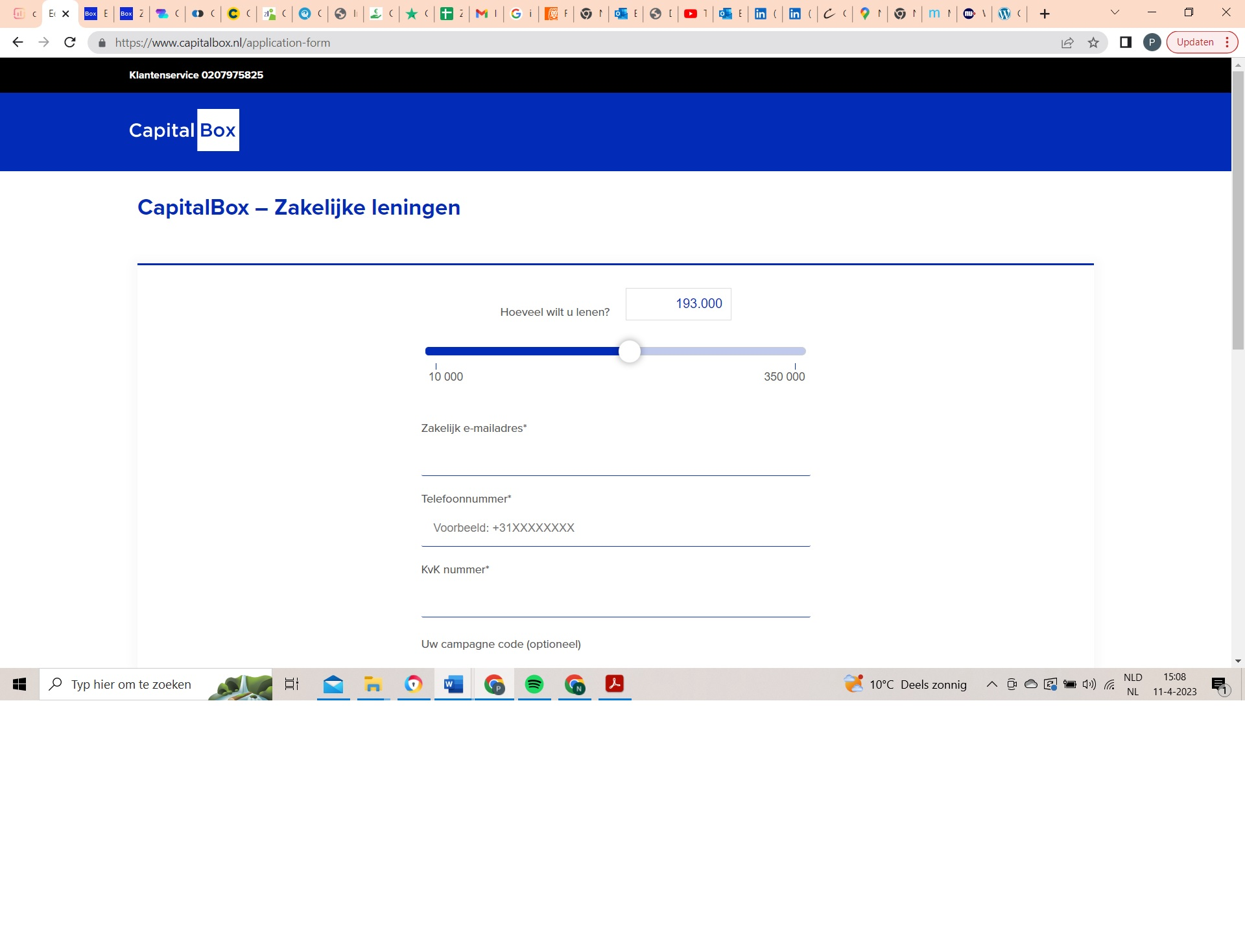Click the CapitalBox logo

(x=184, y=130)
